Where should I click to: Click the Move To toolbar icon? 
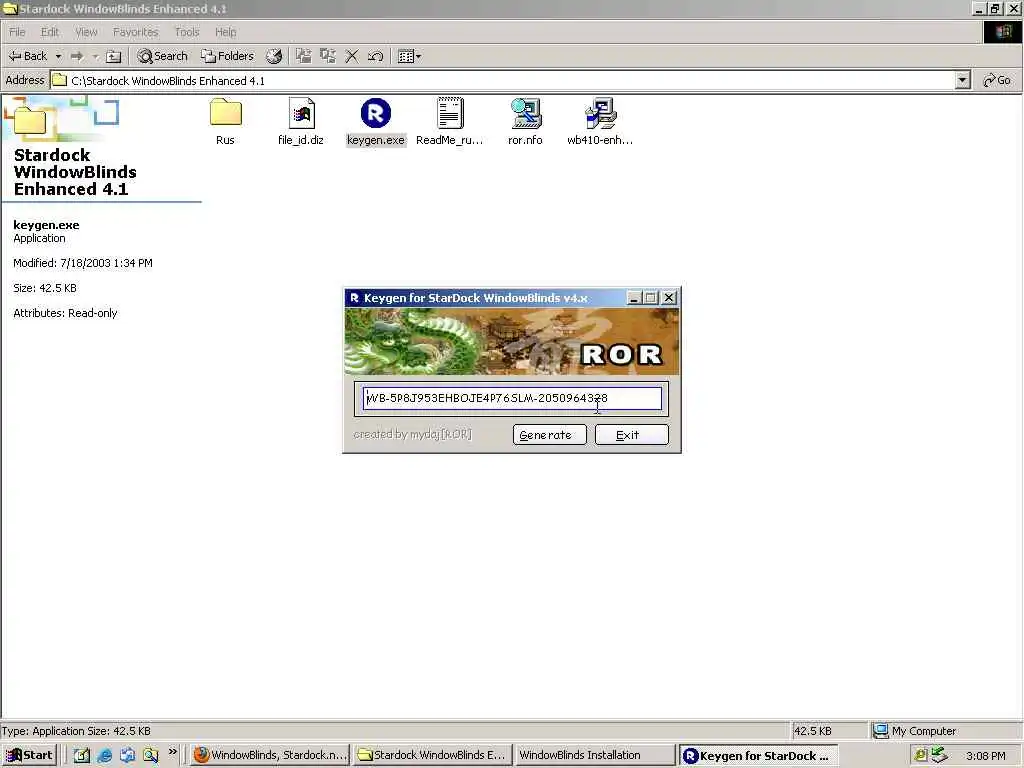303,56
